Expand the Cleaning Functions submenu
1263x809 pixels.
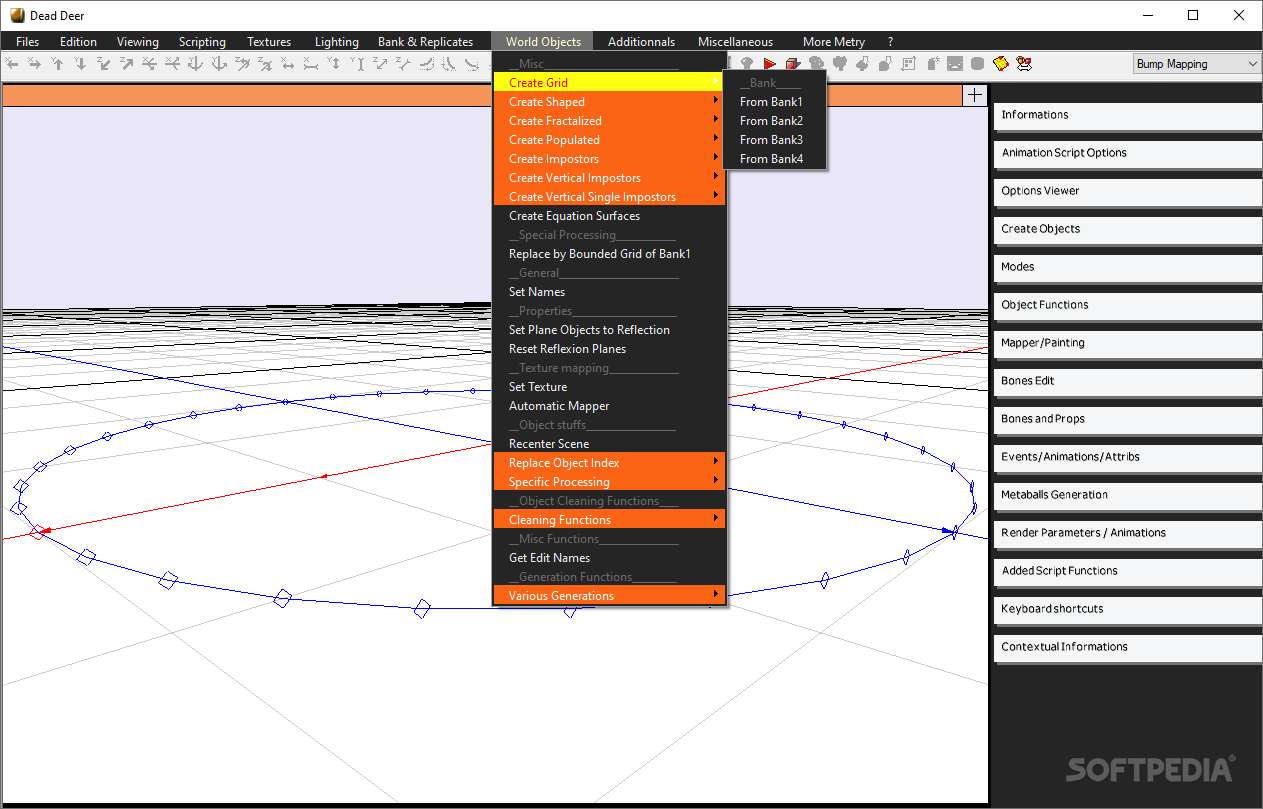(x=610, y=520)
